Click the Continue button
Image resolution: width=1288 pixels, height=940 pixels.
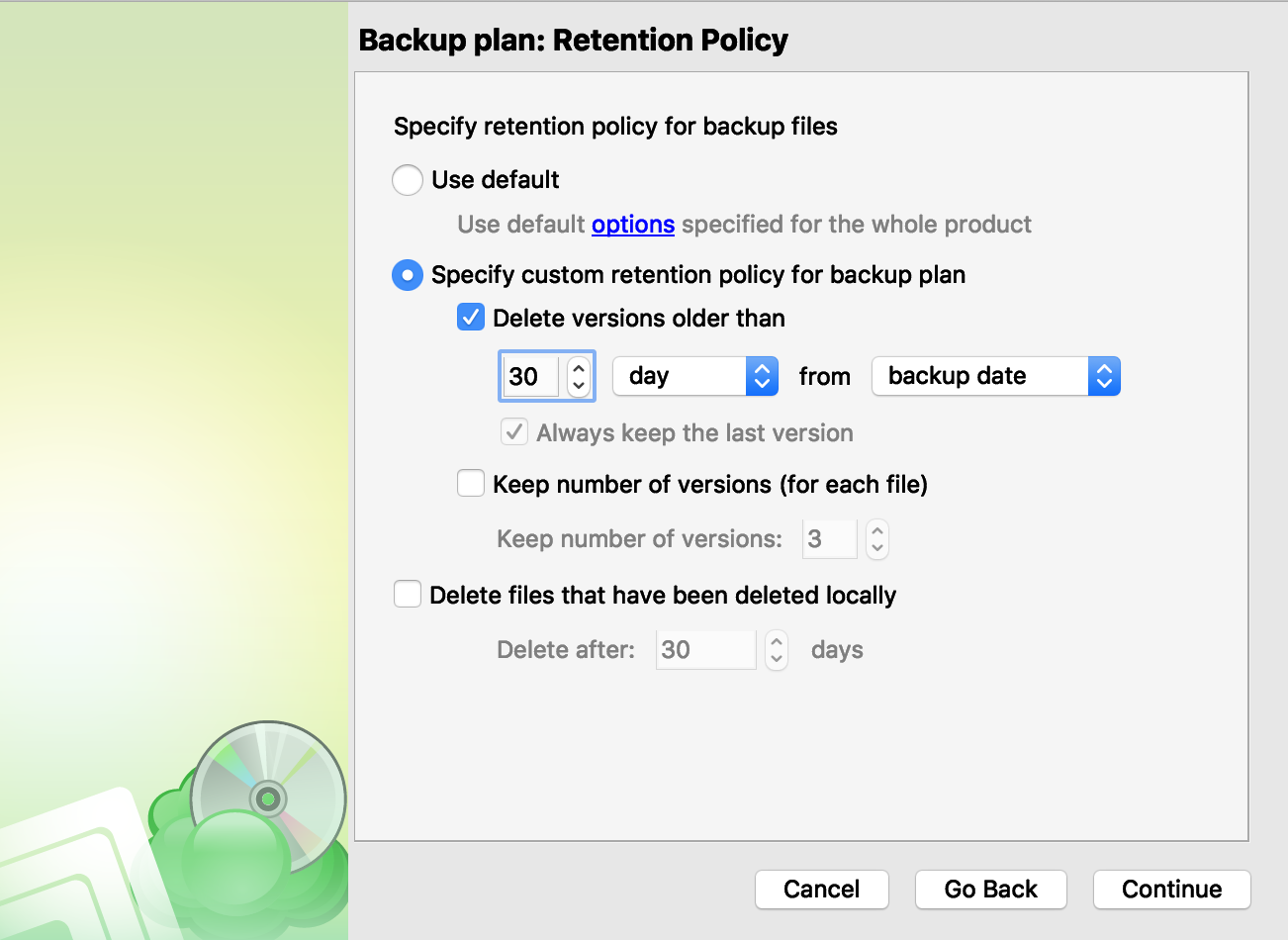pyautogui.click(x=1171, y=890)
